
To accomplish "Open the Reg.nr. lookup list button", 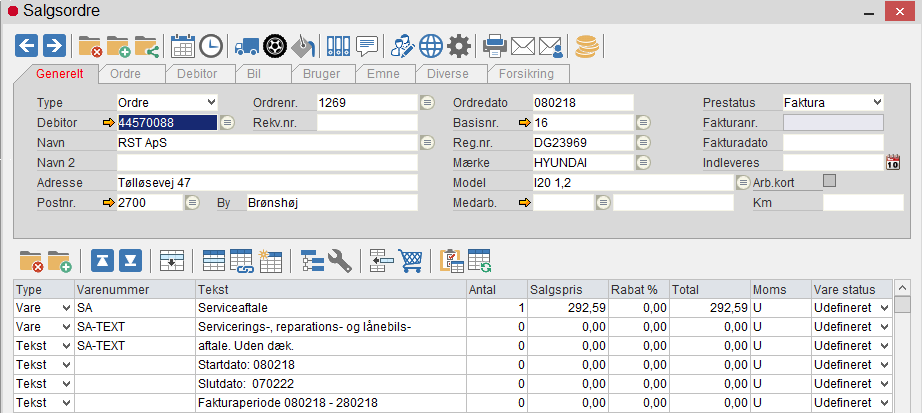I will click(644, 142).
